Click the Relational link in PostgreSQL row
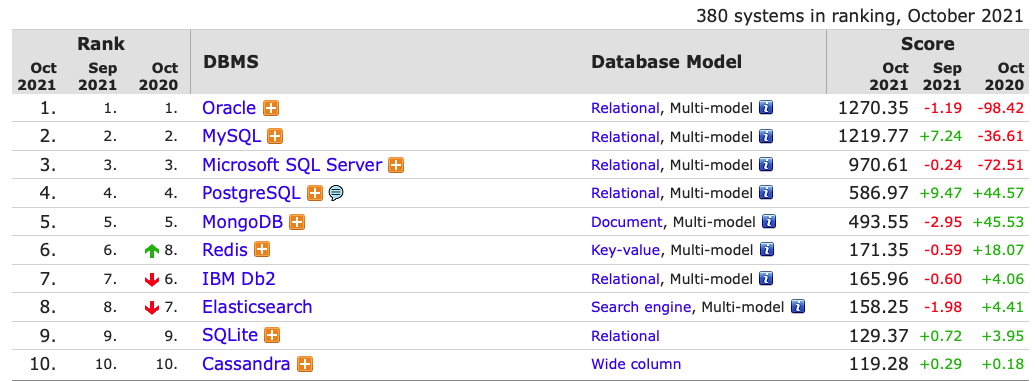 pyautogui.click(x=625, y=193)
